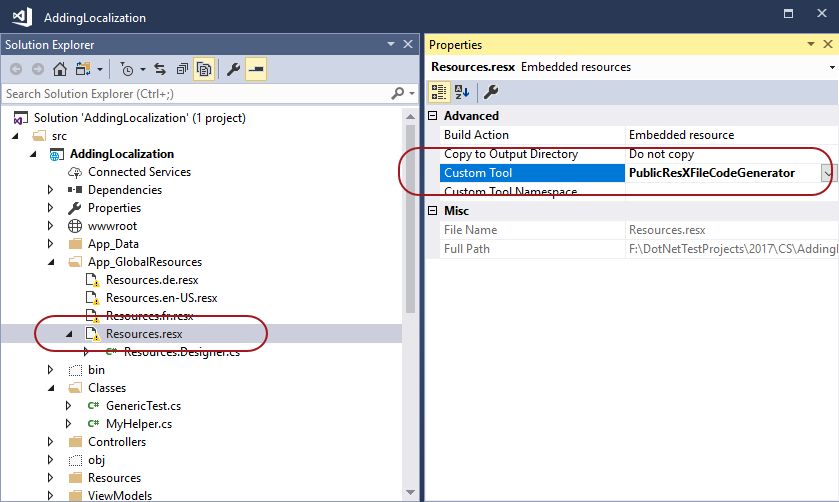Select the GenericTest.cs file
The image size is (839, 502).
141,406
